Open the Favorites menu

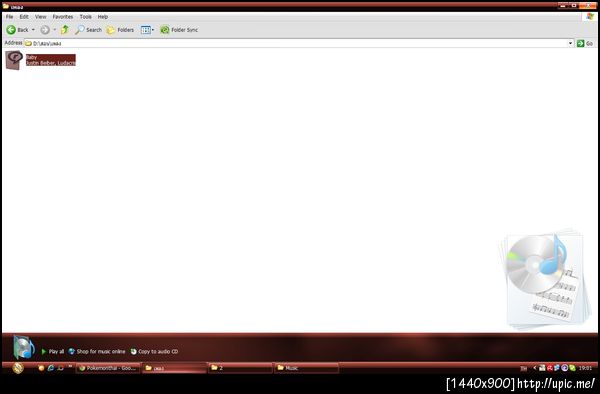63,17
